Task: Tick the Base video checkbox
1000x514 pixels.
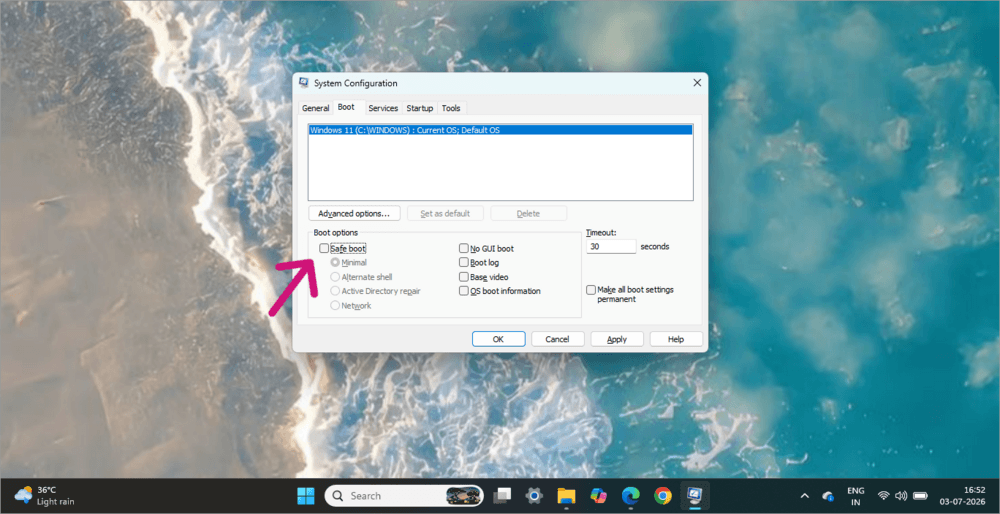Action: pyautogui.click(x=464, y=277)
